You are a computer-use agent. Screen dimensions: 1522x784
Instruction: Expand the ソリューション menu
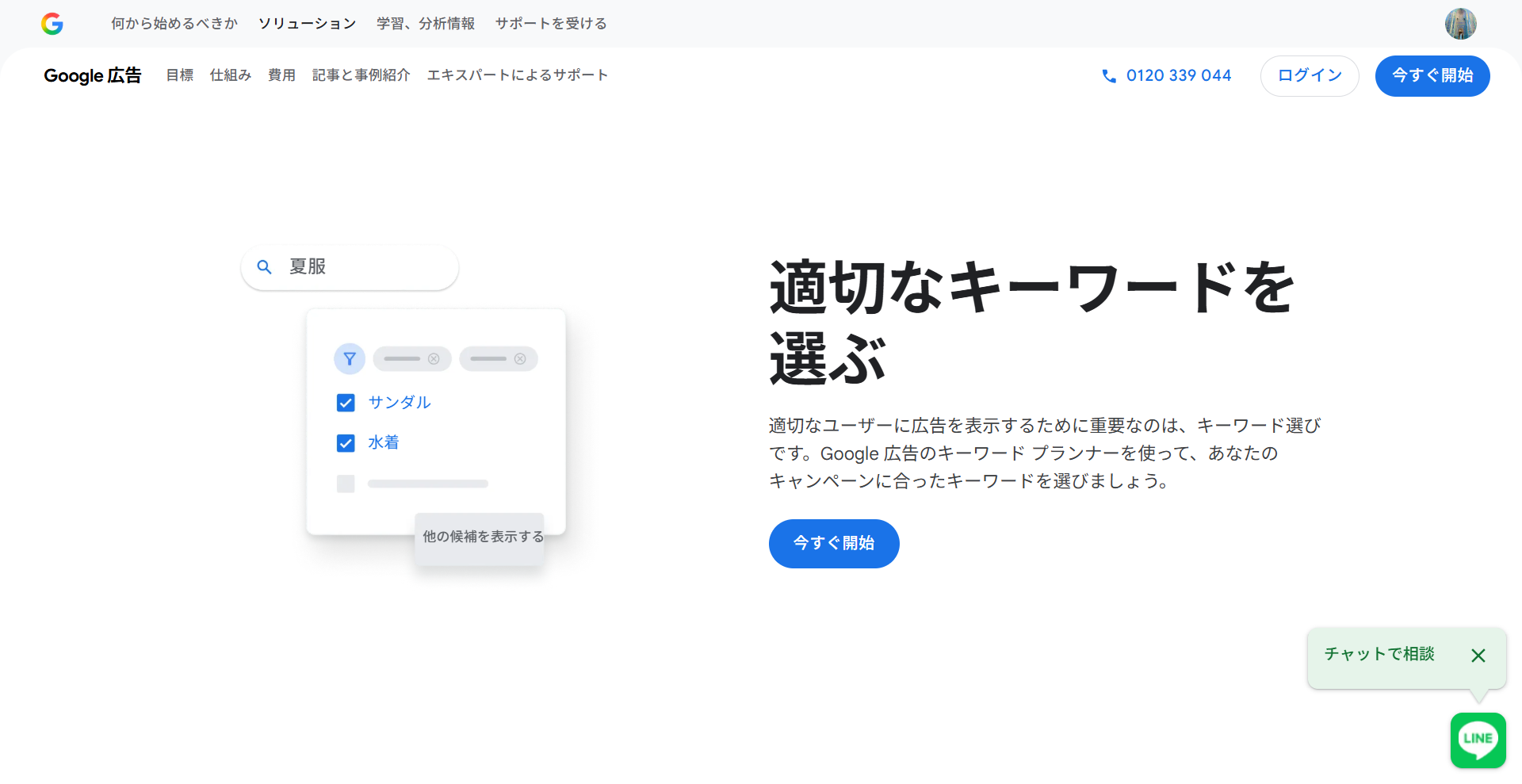pos(308,24)
